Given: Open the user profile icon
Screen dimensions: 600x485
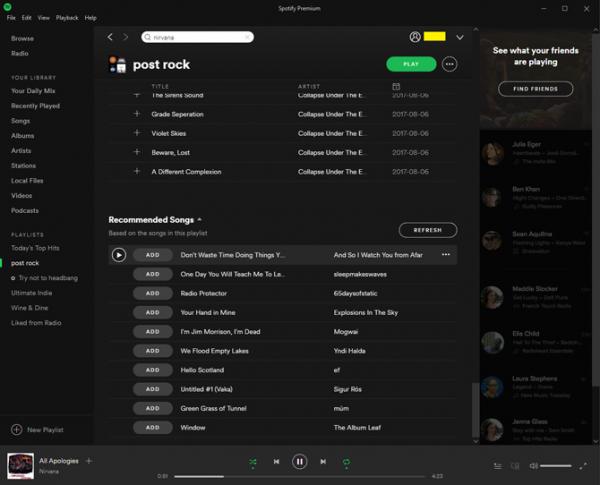Looking at the screenshot, I should [415, 37].
